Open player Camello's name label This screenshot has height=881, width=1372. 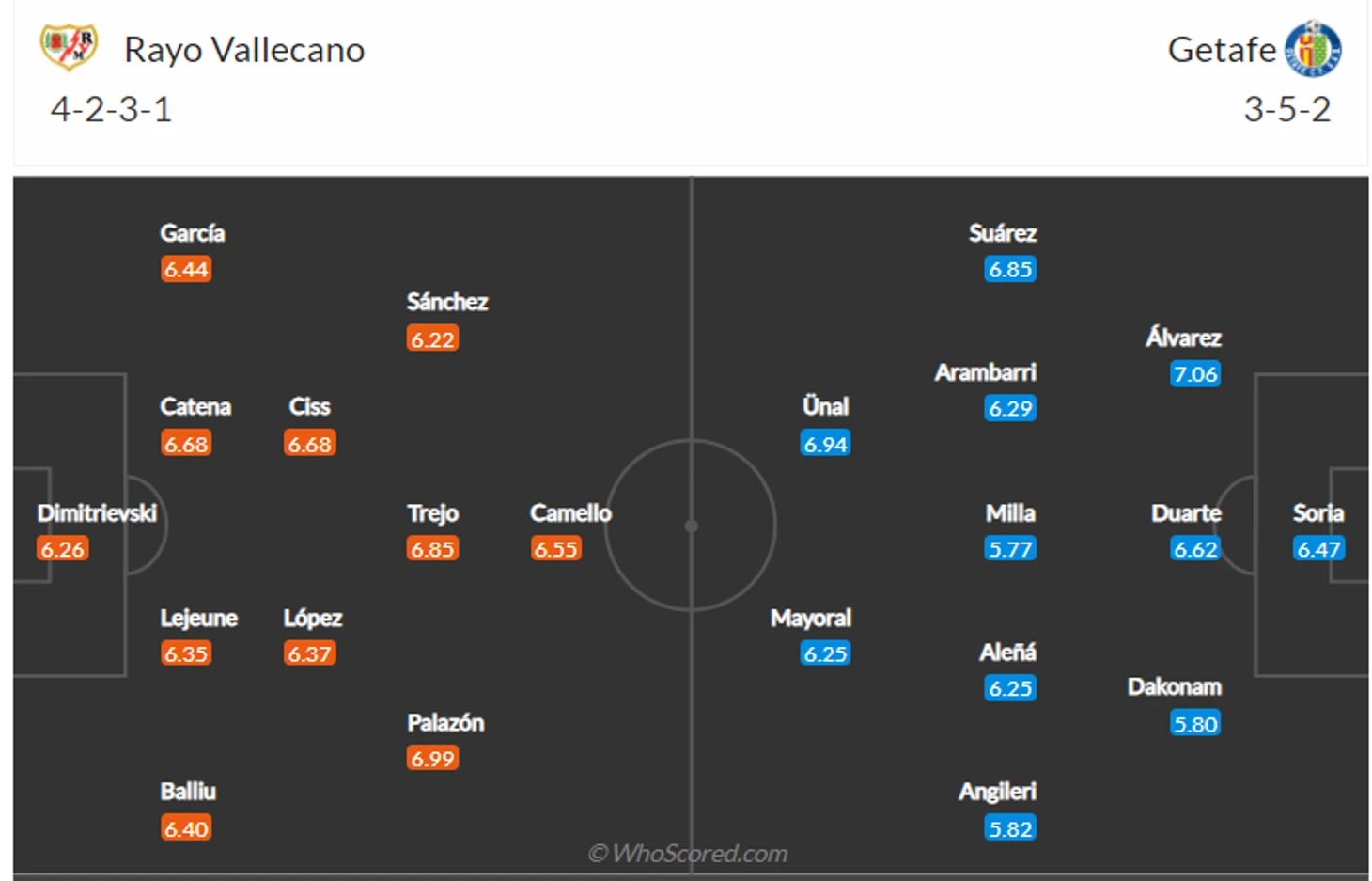[570, 513]
